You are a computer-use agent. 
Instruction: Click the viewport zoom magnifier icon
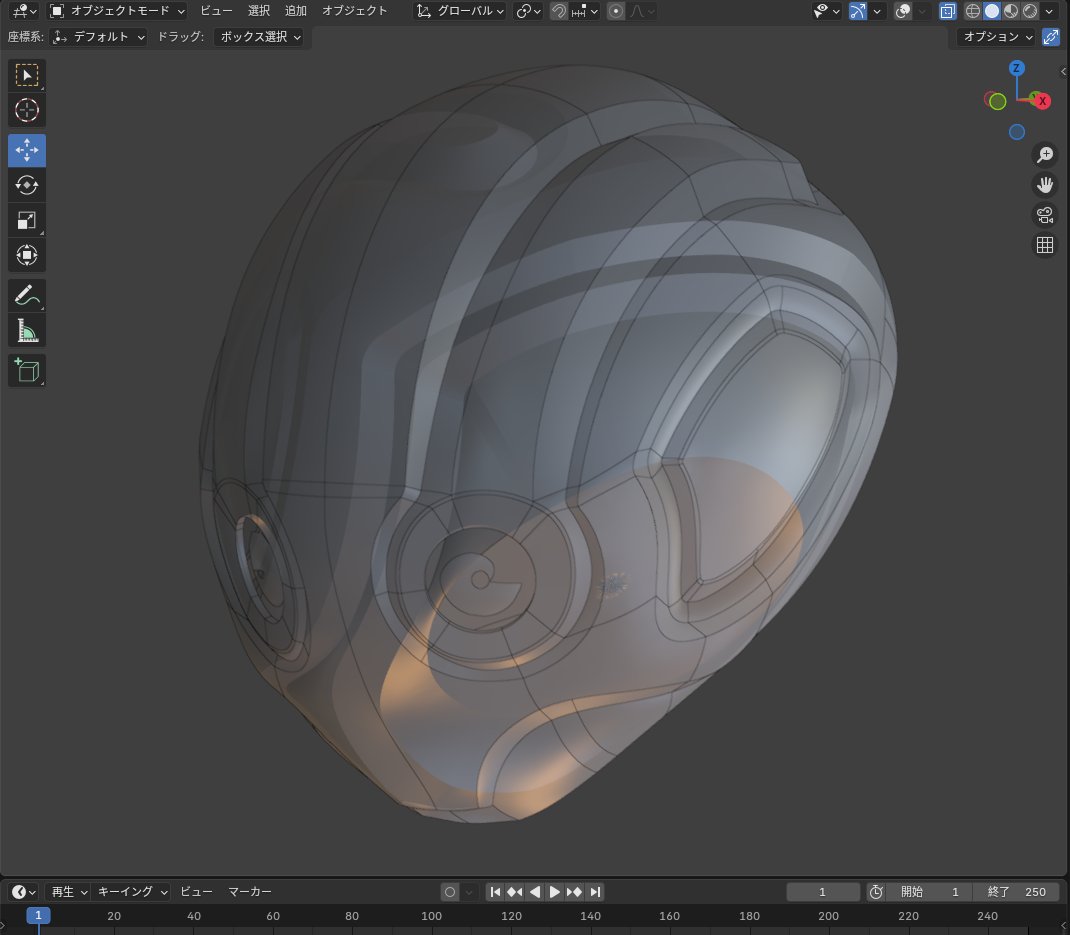(1045, 155)
